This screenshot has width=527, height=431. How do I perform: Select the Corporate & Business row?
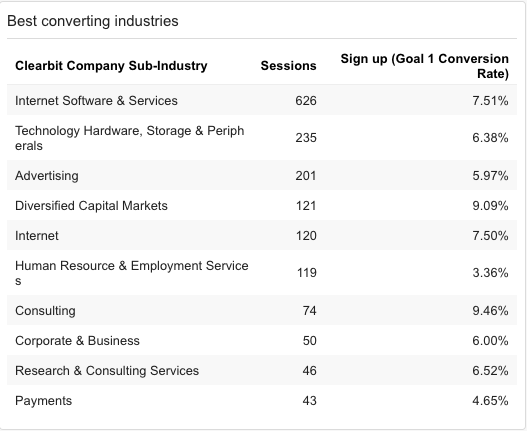point(262,340)
